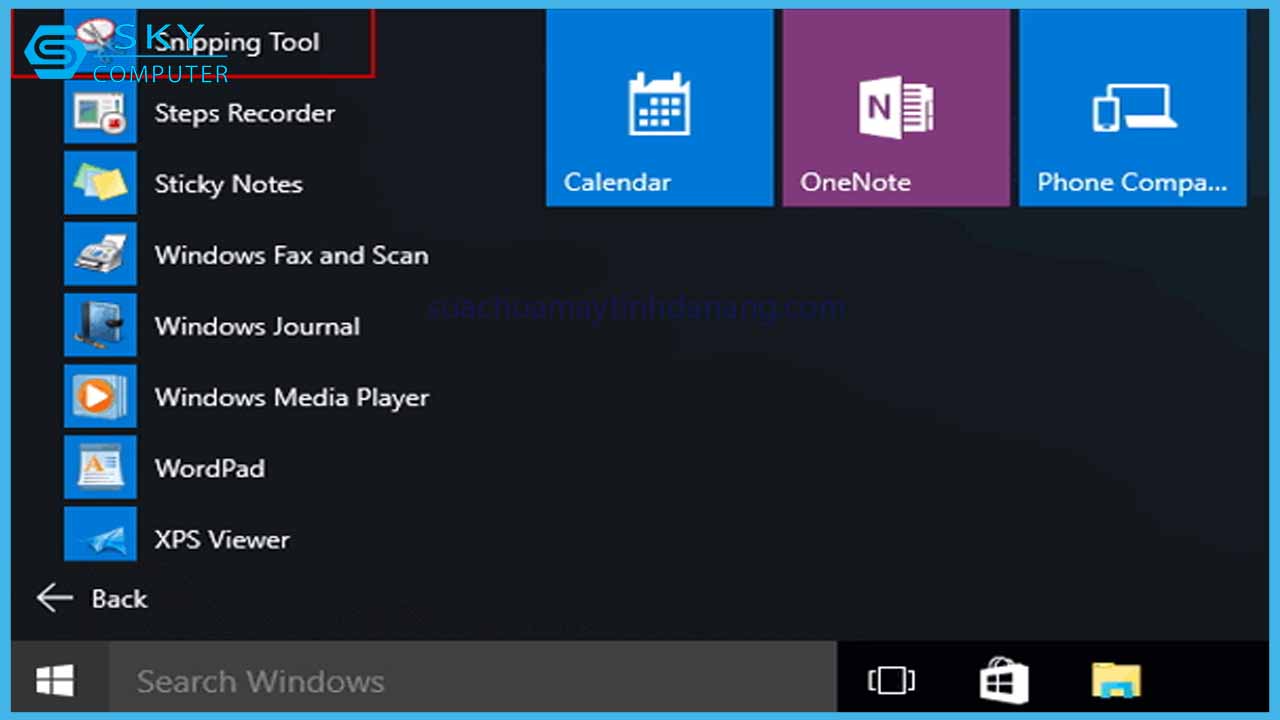The image size is (1280, 720).
Task: Open the Phone Companion tile
Action: click(x=1132, y=108)
